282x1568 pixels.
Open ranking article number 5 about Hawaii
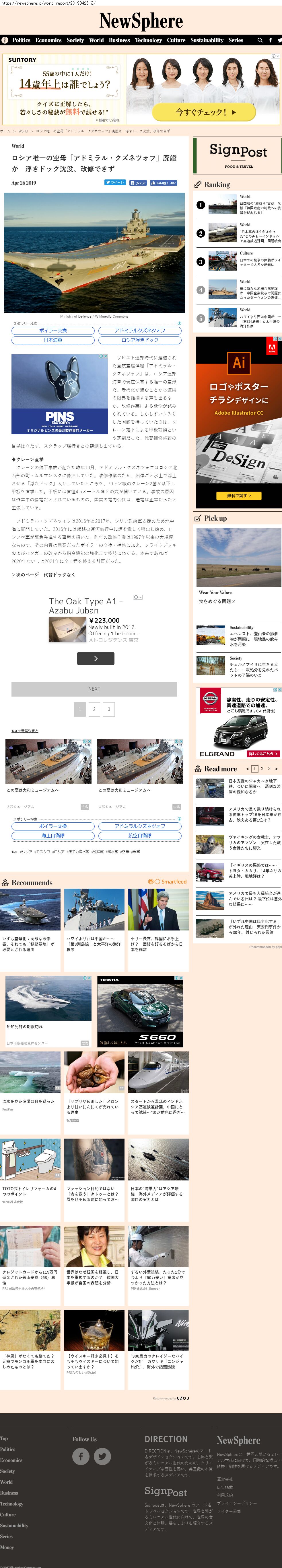[x=239, y=318]
